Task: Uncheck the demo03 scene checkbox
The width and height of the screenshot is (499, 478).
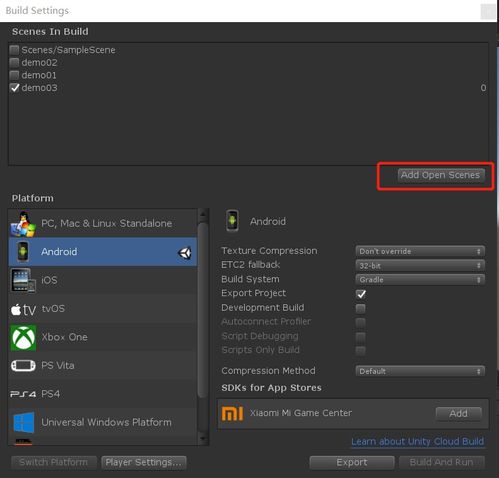Action: (14, 88)
